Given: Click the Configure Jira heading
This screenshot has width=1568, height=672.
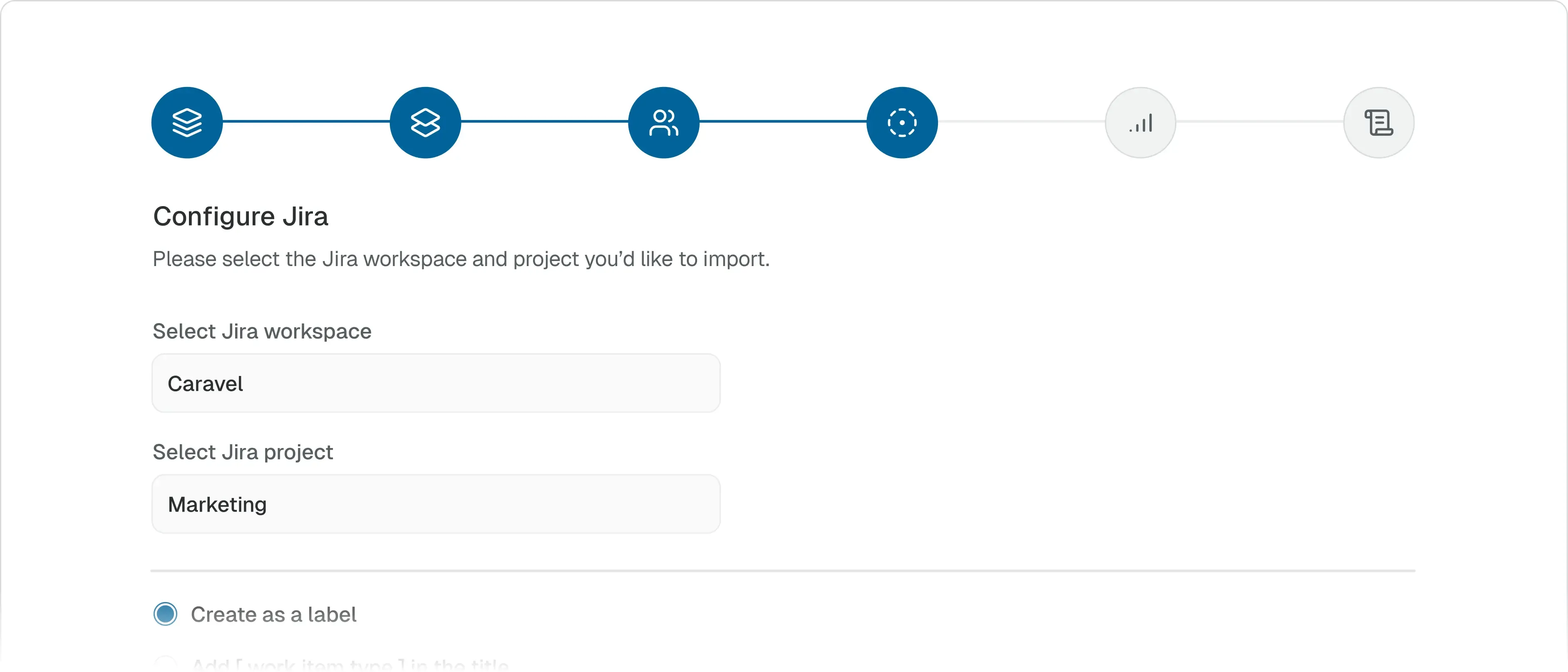Looking at the screenshot, I should [x=241, y=216].
